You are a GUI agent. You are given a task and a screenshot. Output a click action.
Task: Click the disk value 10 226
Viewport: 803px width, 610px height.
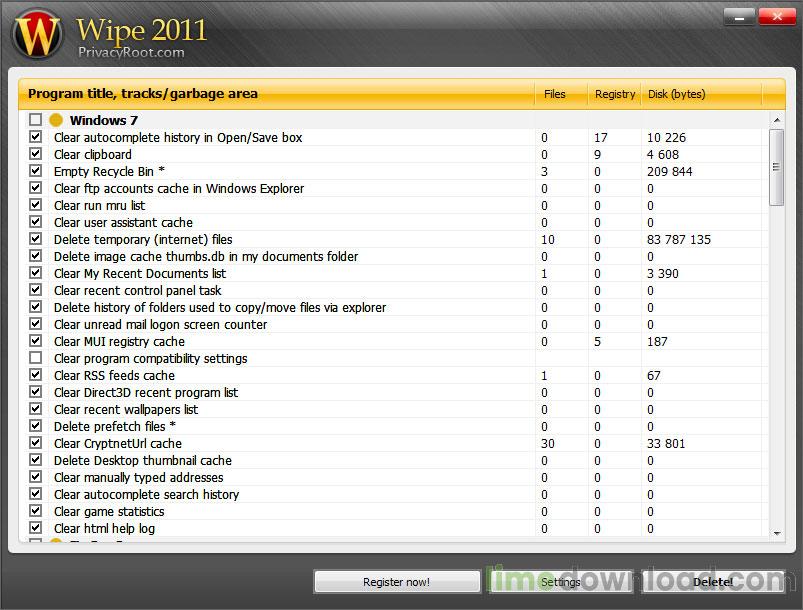click(666, 137)
